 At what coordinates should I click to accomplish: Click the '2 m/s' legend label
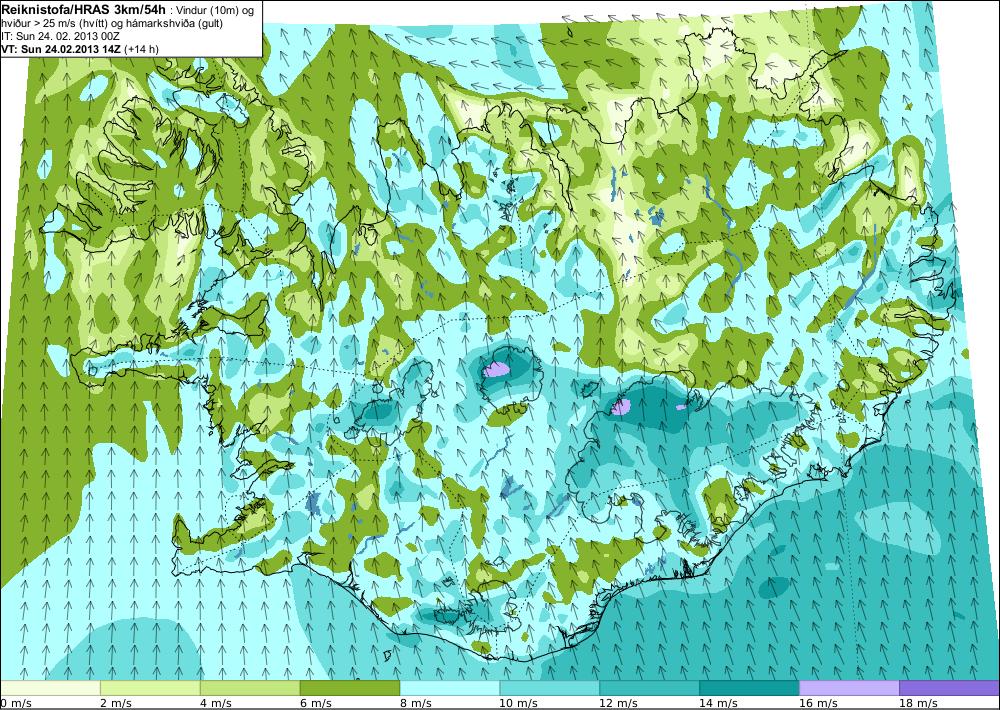click(115, 703)
